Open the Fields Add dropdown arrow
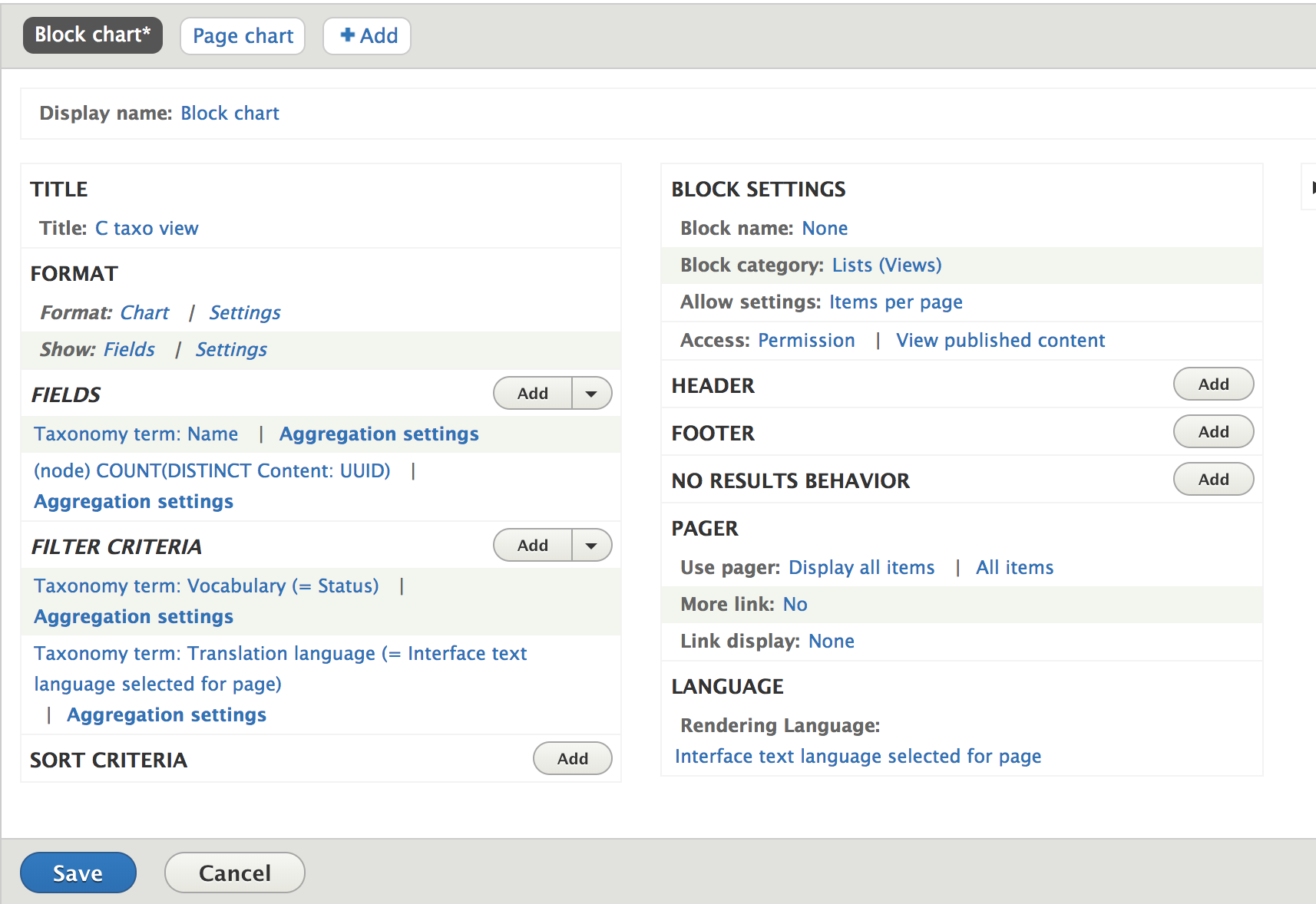This screenshot has height=904, width=1316. coord(591,394)
